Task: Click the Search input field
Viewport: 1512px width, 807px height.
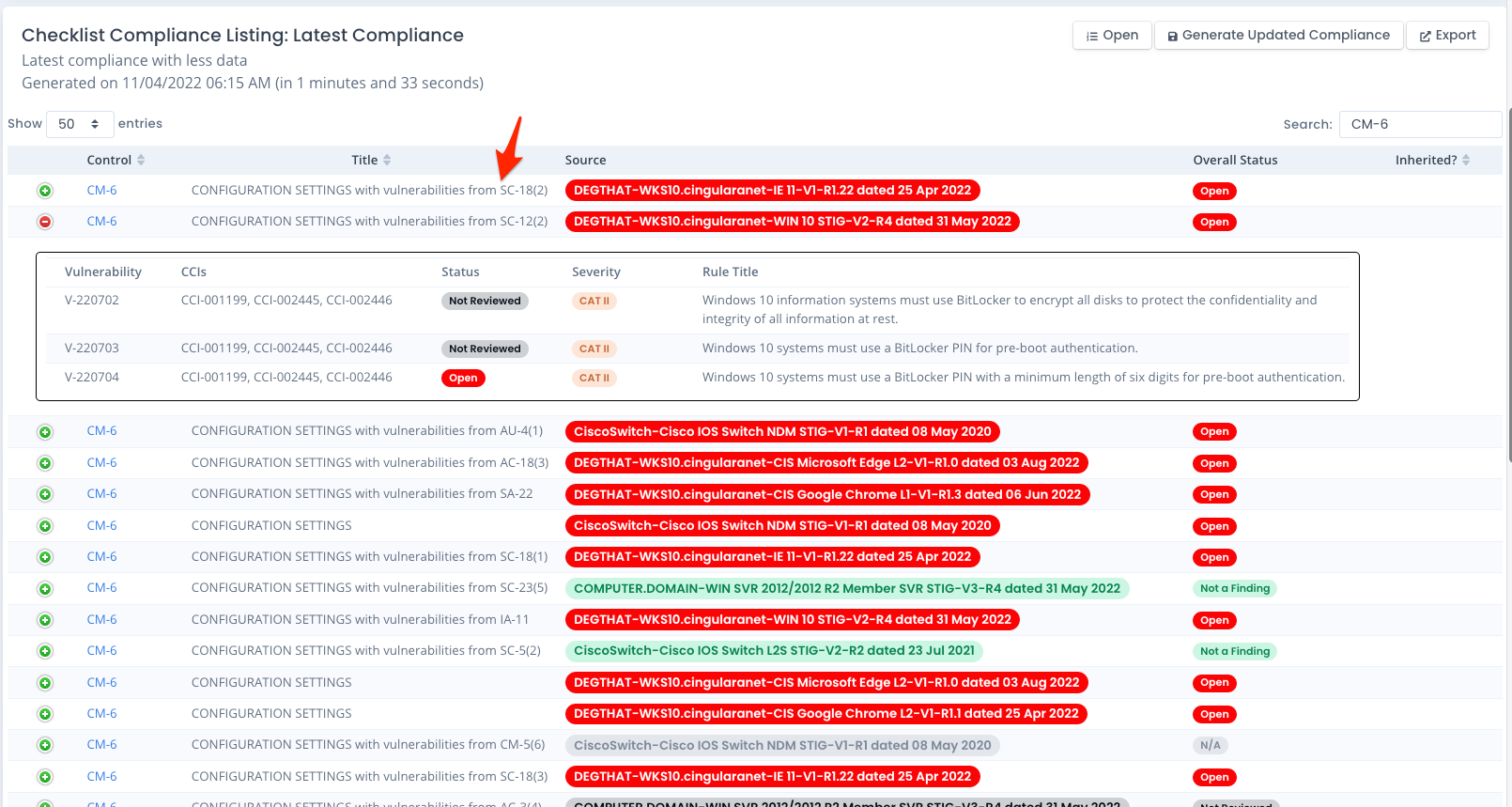Action: tap(1420, 124)
